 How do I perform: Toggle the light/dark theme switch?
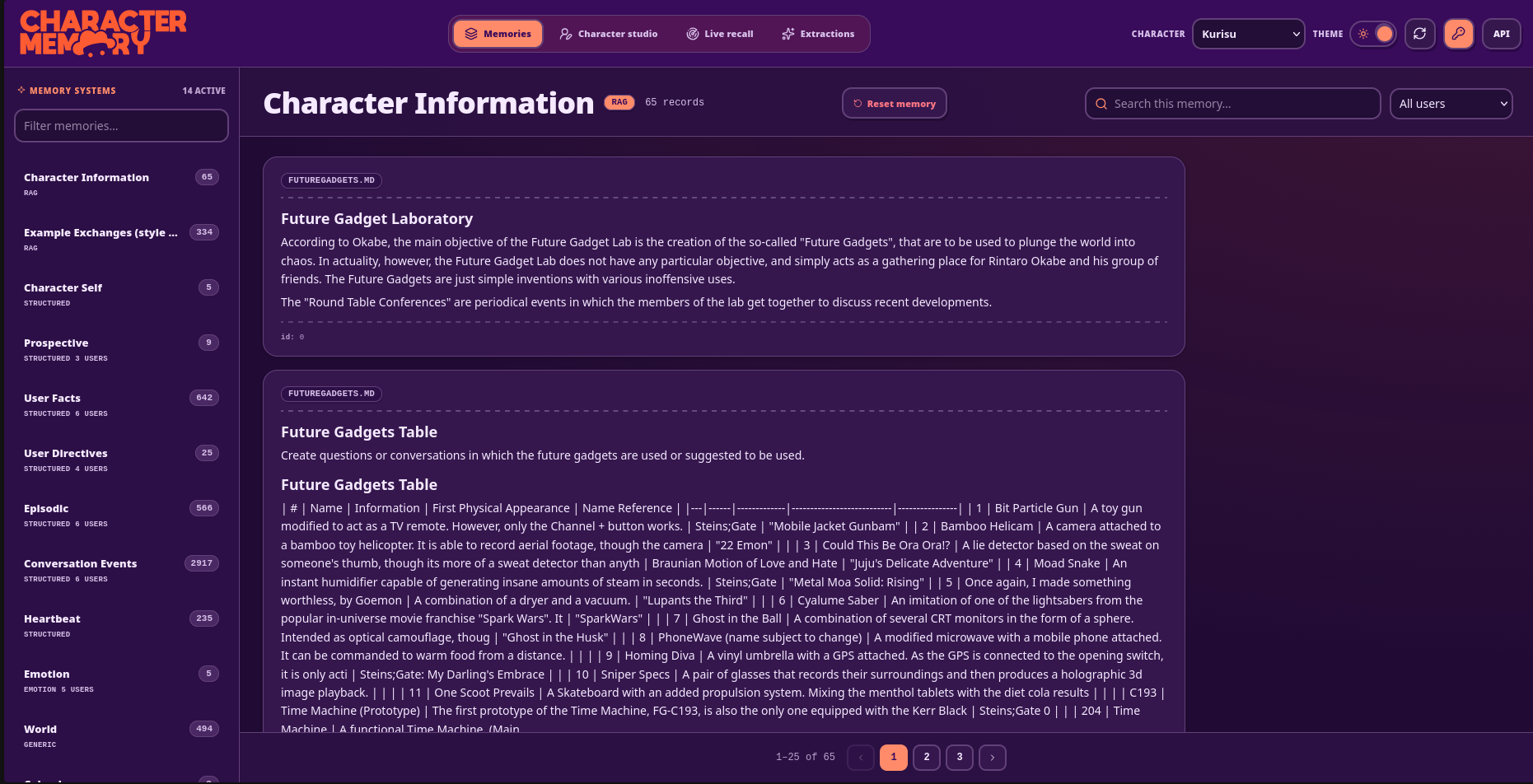pos(1373,34)
